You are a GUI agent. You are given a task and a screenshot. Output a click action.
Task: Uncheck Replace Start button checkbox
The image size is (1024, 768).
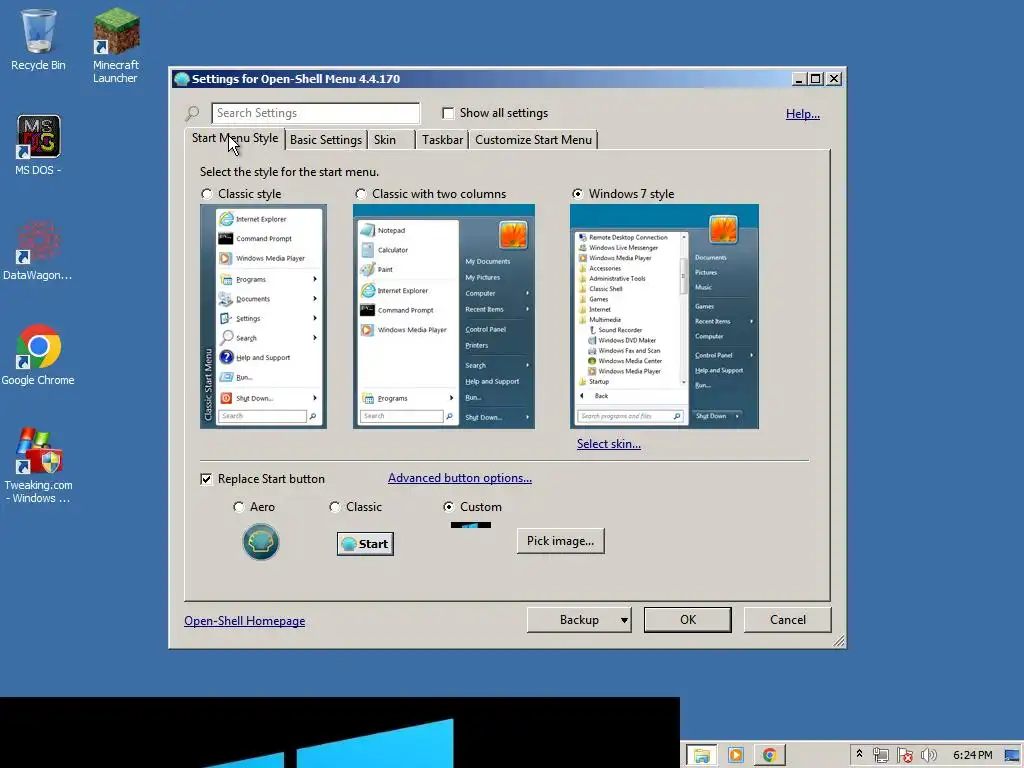206,479
